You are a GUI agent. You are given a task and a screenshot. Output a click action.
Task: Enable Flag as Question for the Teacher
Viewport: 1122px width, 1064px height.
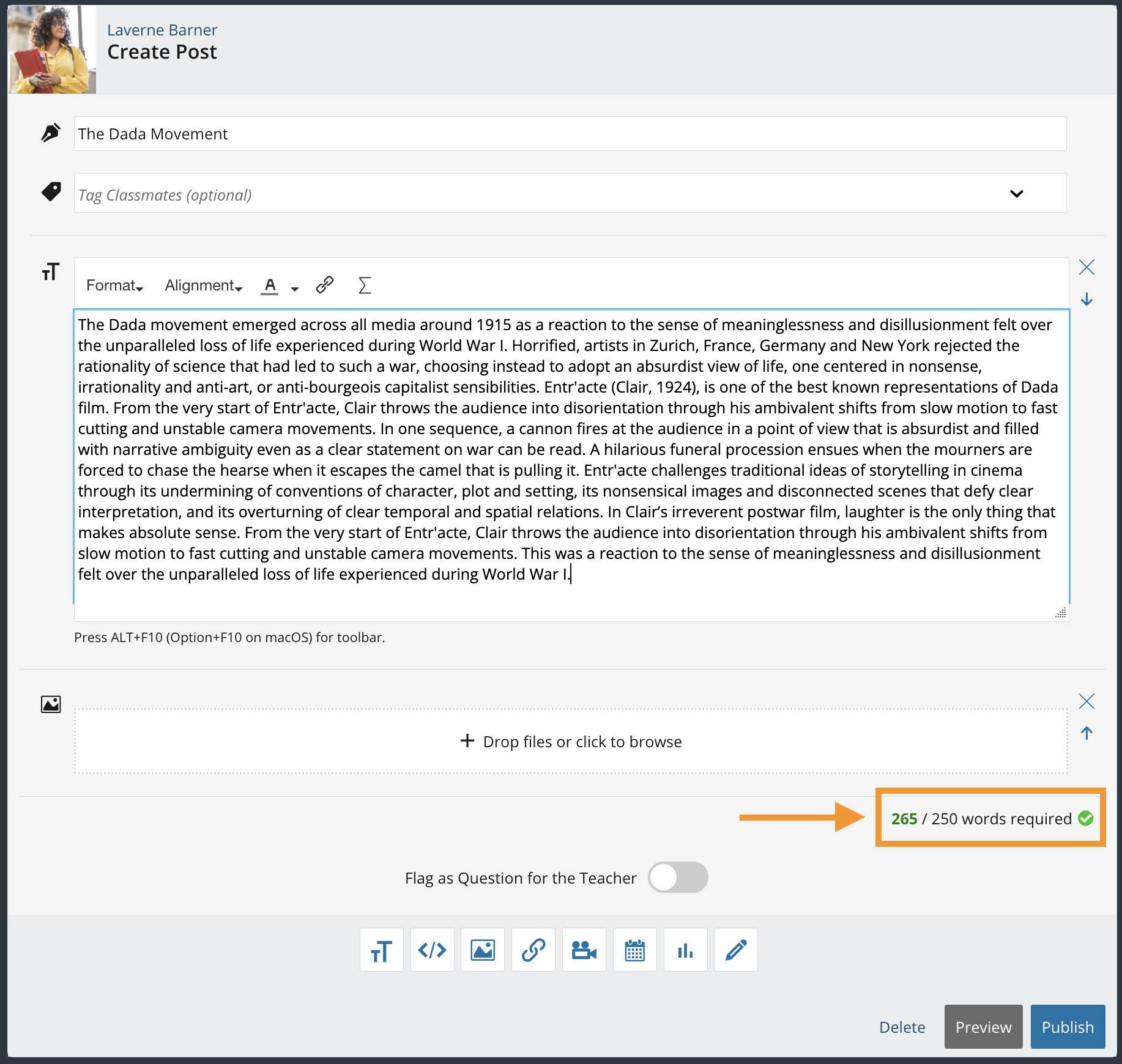(677, 877)
